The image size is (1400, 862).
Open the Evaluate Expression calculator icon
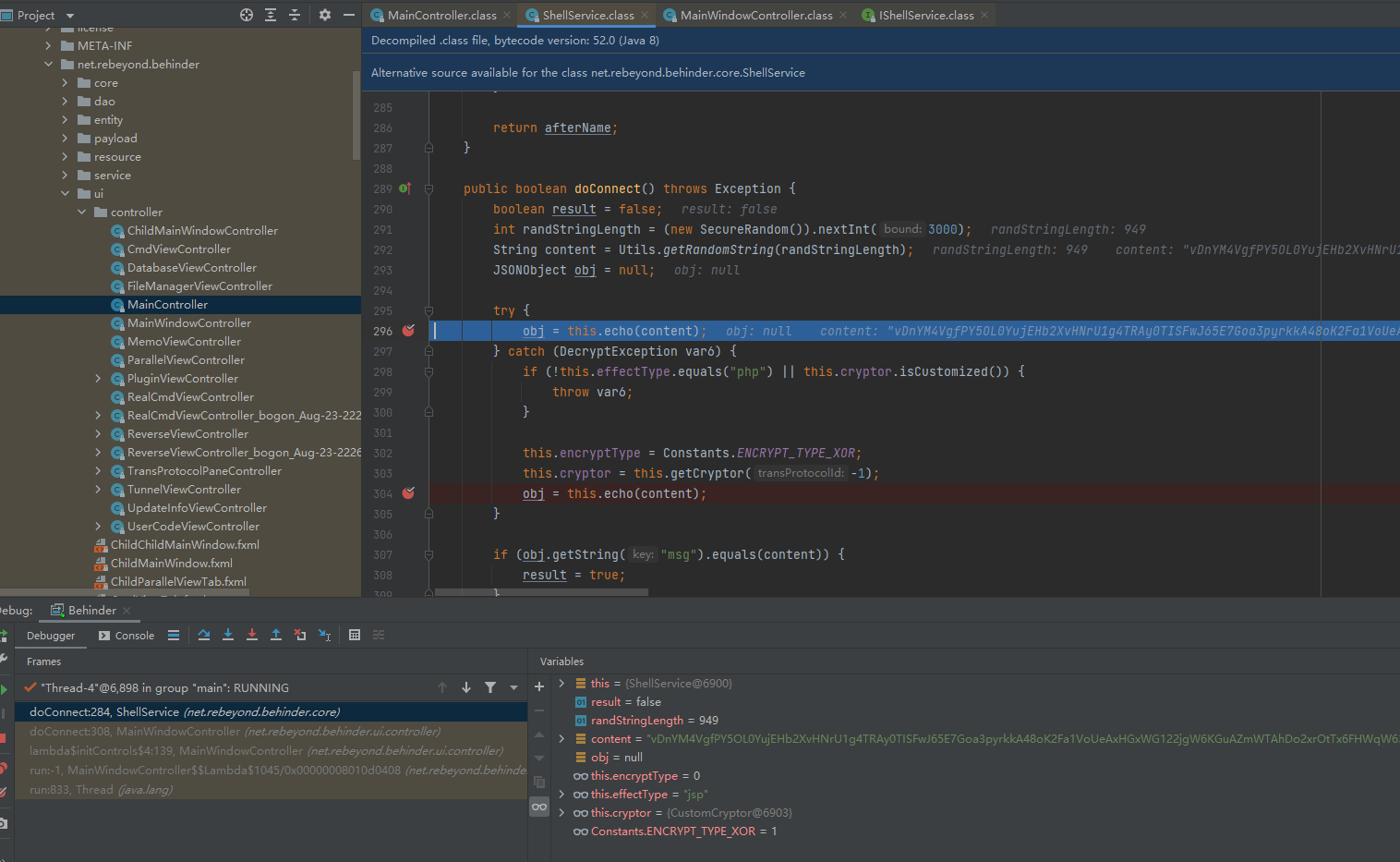pos(355,635)
